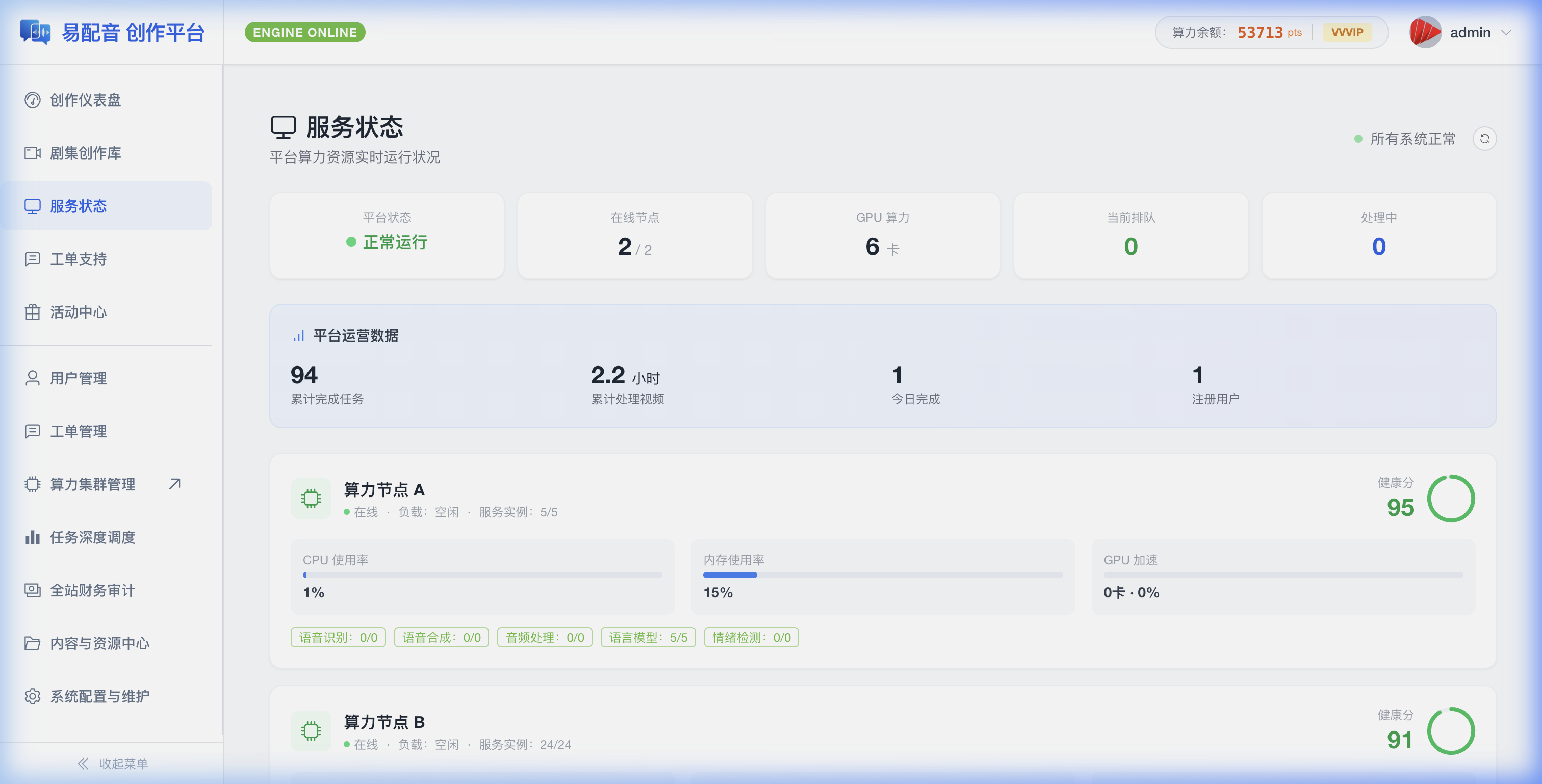
Task: Click the 算力节点 B chip icon
Action: click(x=311, y=731)
